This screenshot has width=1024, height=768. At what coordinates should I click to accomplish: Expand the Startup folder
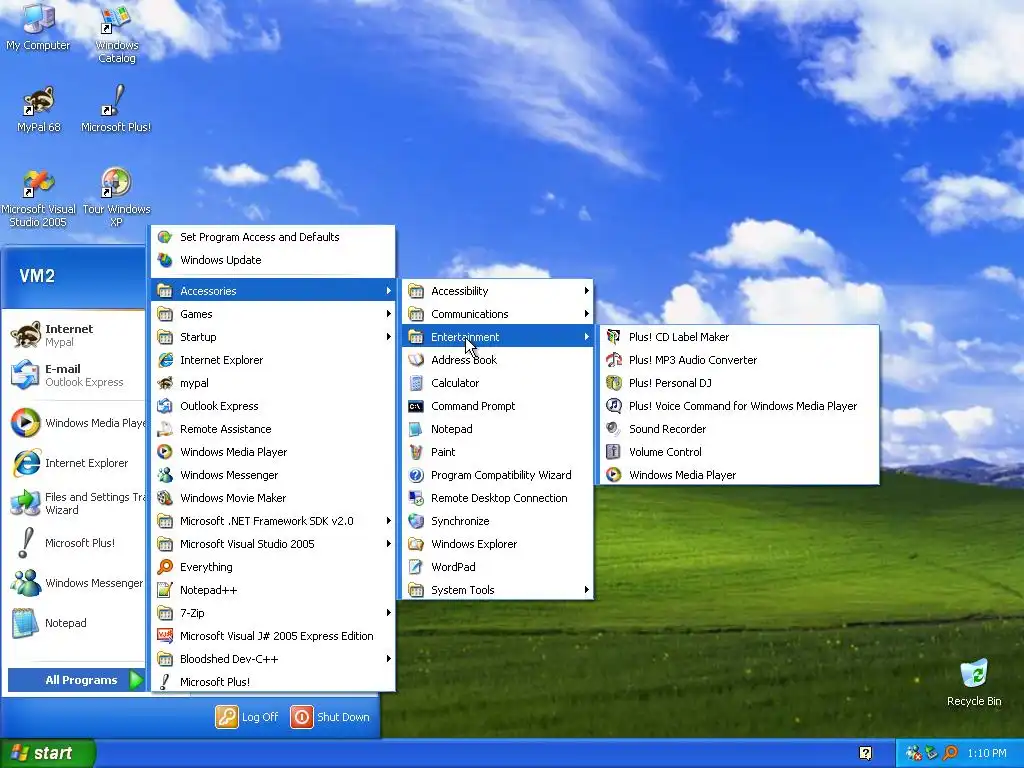point(273,337)
